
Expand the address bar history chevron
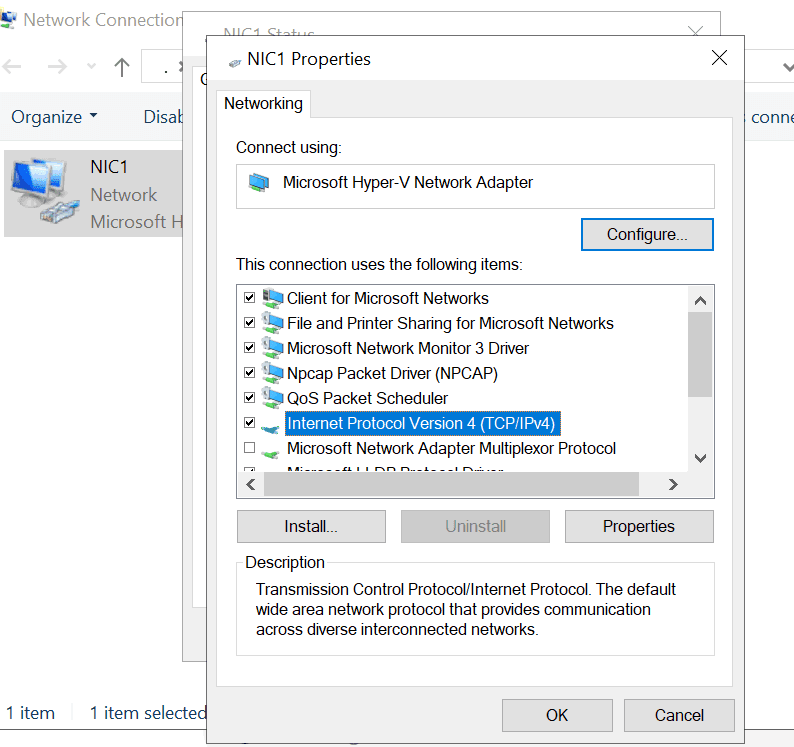(x=788, y=66)
